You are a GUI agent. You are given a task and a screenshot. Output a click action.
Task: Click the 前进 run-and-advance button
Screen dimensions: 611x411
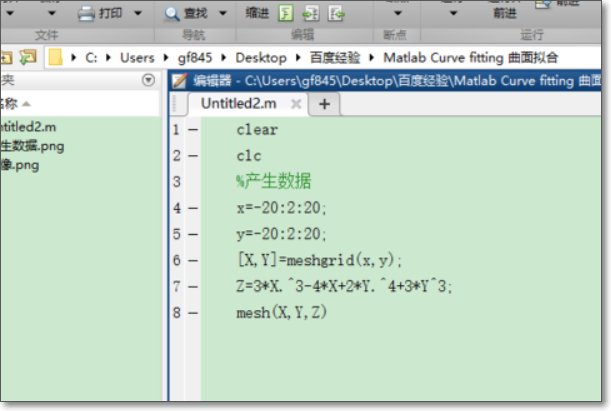pos(505,13)
